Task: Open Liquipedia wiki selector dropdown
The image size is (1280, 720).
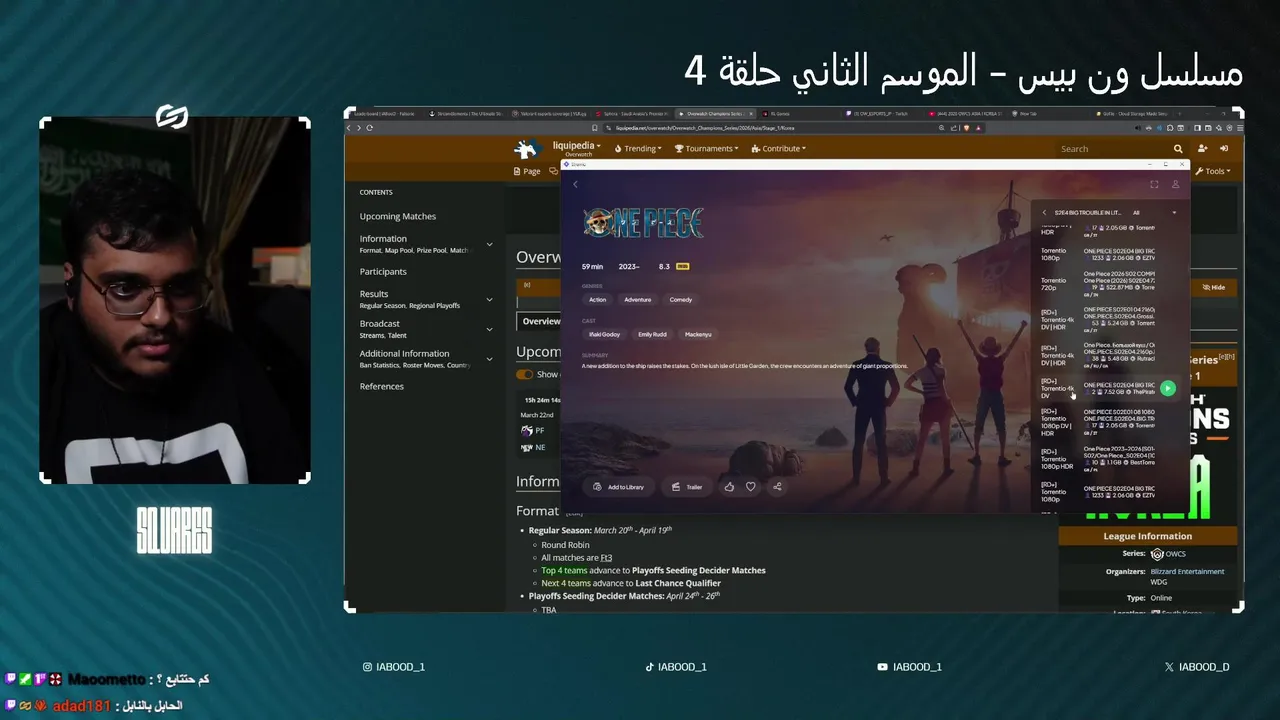Action: 576,149
